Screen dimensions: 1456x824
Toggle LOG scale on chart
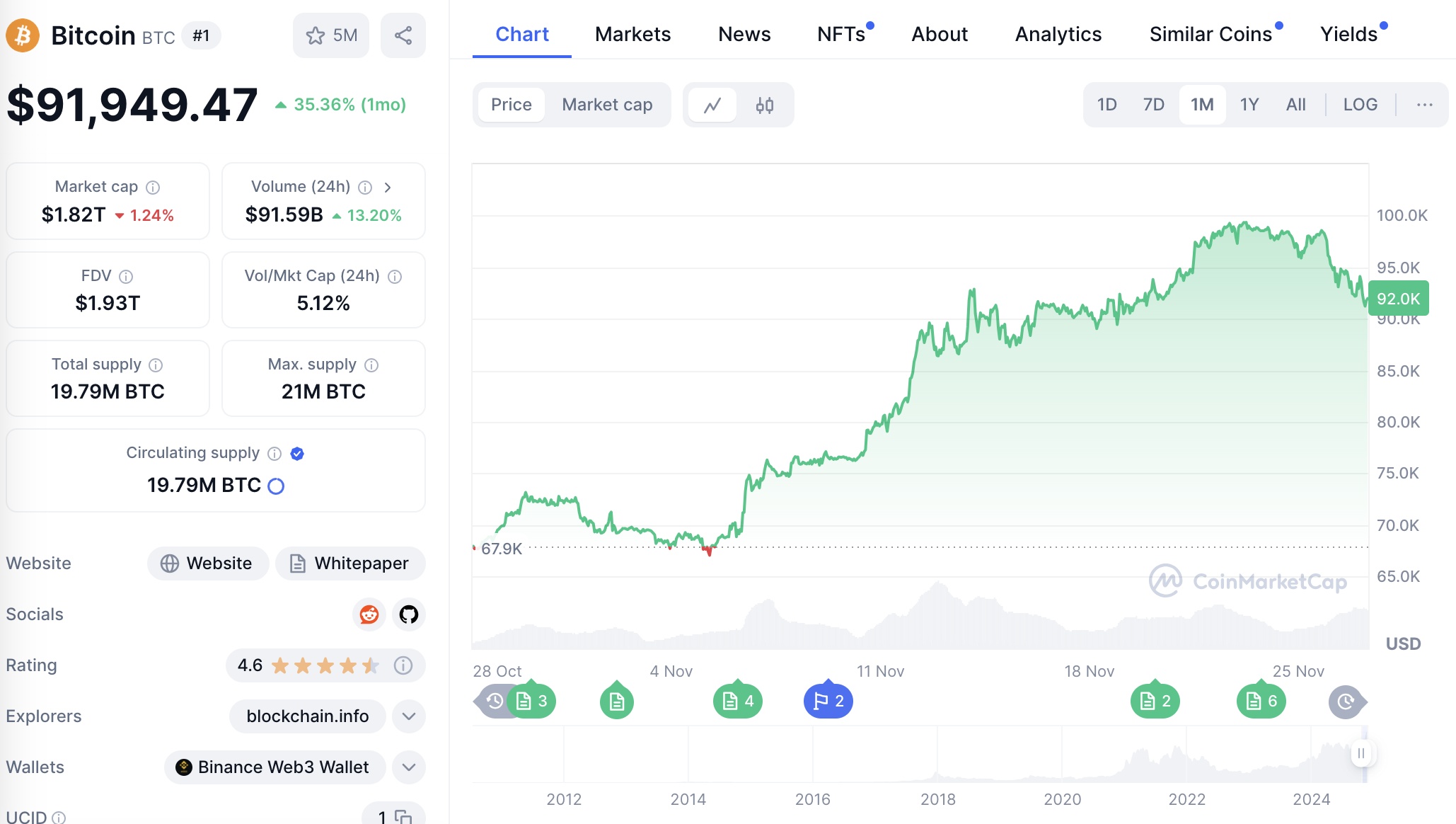[1360, 105]
